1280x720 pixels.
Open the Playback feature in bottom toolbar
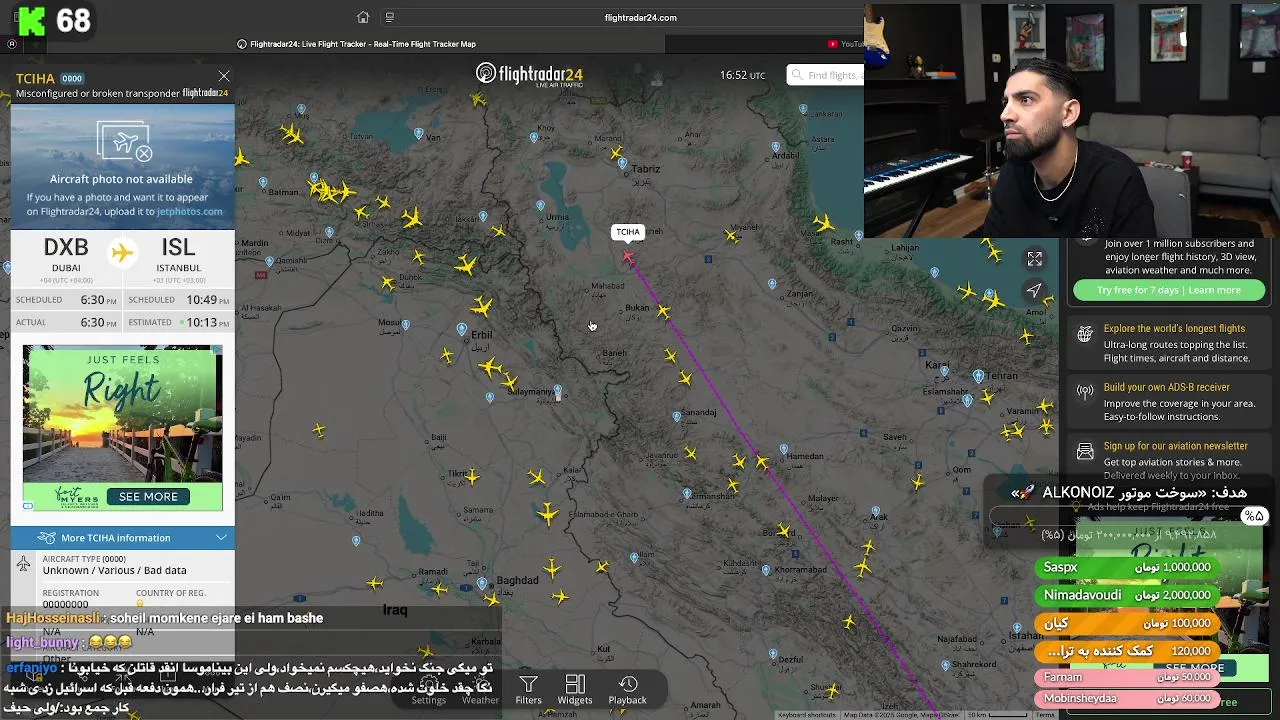pos(628,690)
